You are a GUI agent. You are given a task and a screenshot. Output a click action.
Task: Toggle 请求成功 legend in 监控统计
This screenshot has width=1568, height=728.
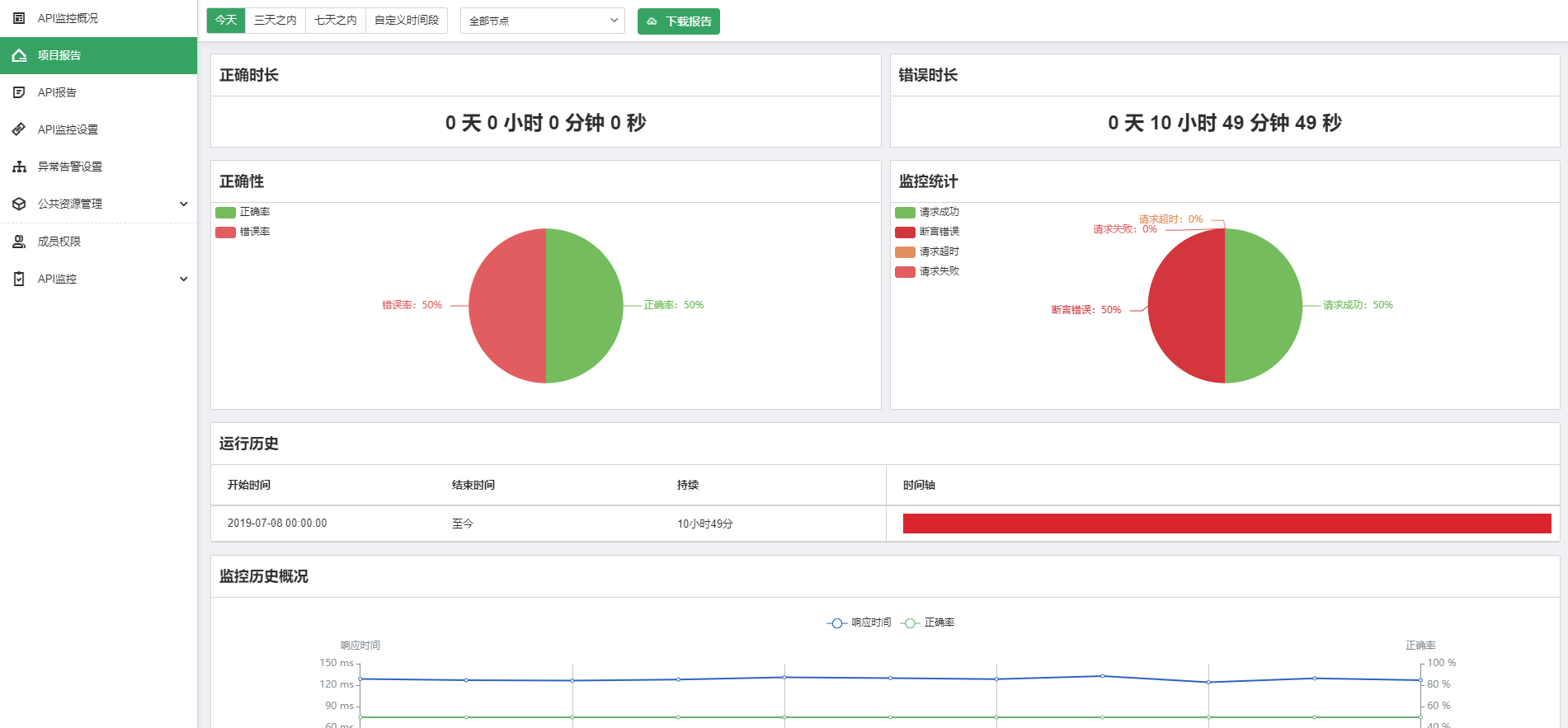pos(927,212)
